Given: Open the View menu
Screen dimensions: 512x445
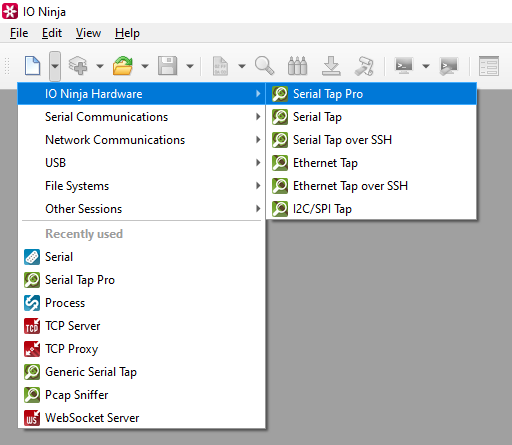Looking at the screenshot, I should pyautogui.click(x=88, y=33).
